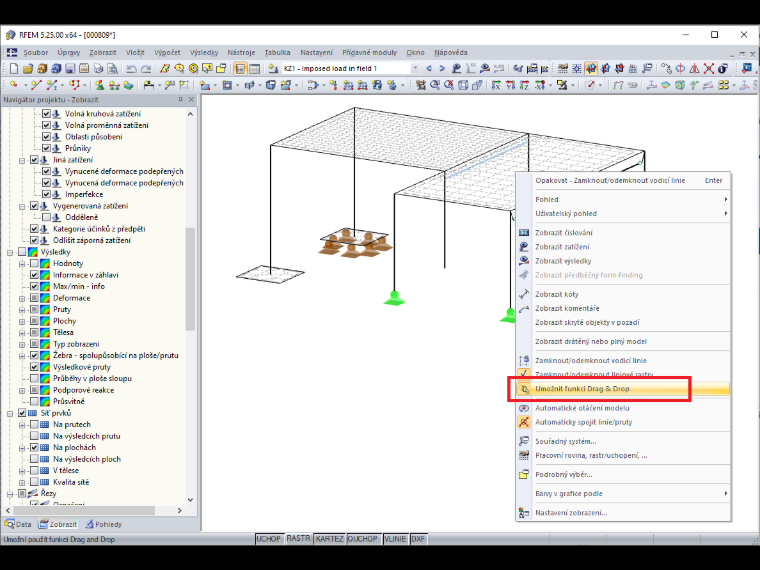Check the Průsvitně checkbox
Viewport: 760px width, 570px height.
[34, 401]
